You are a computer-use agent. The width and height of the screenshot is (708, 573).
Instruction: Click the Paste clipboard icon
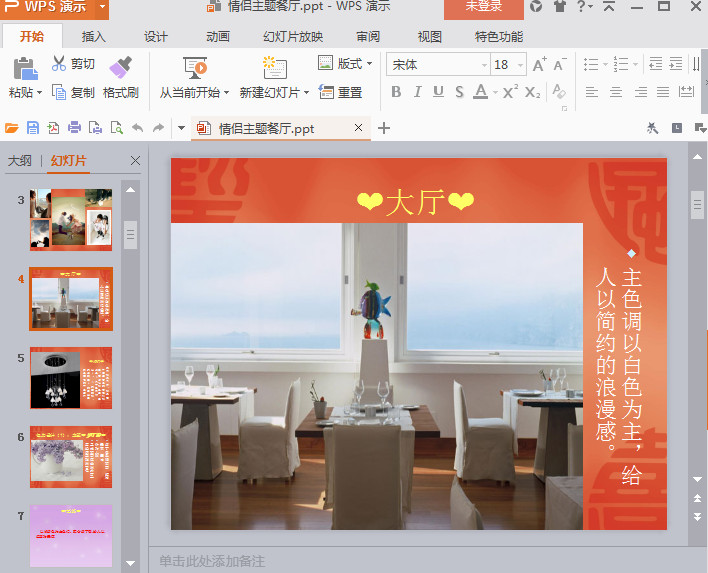(x=25, y=69)
